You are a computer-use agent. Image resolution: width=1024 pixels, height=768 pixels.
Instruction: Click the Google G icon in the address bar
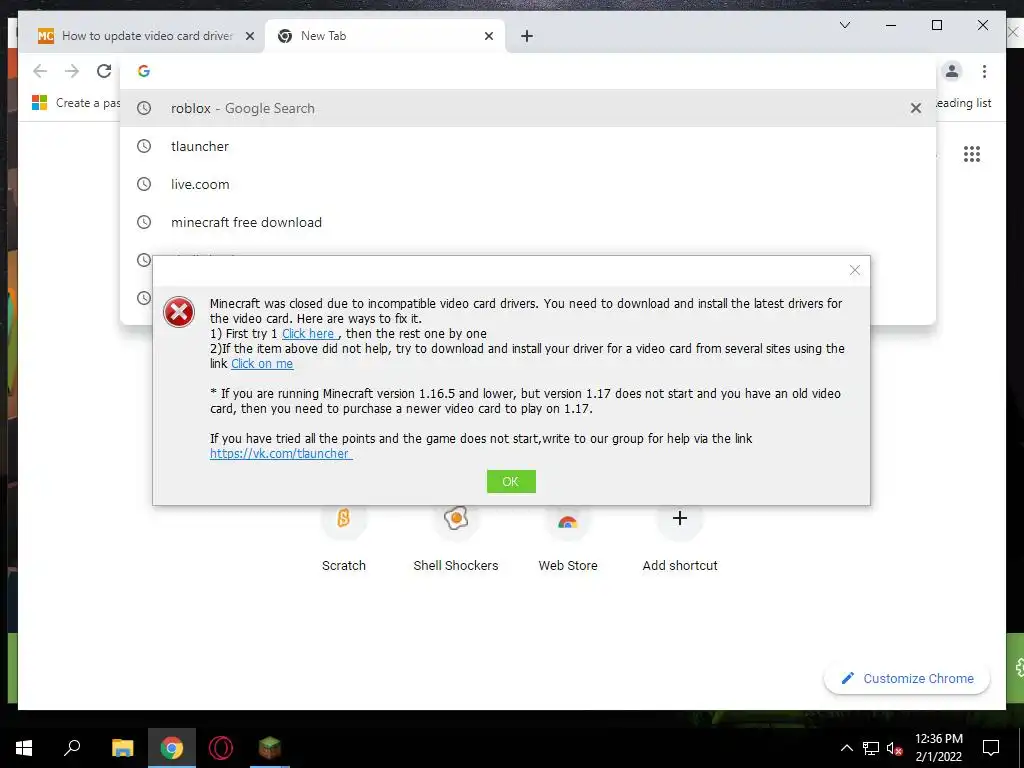tap(144, 71)
